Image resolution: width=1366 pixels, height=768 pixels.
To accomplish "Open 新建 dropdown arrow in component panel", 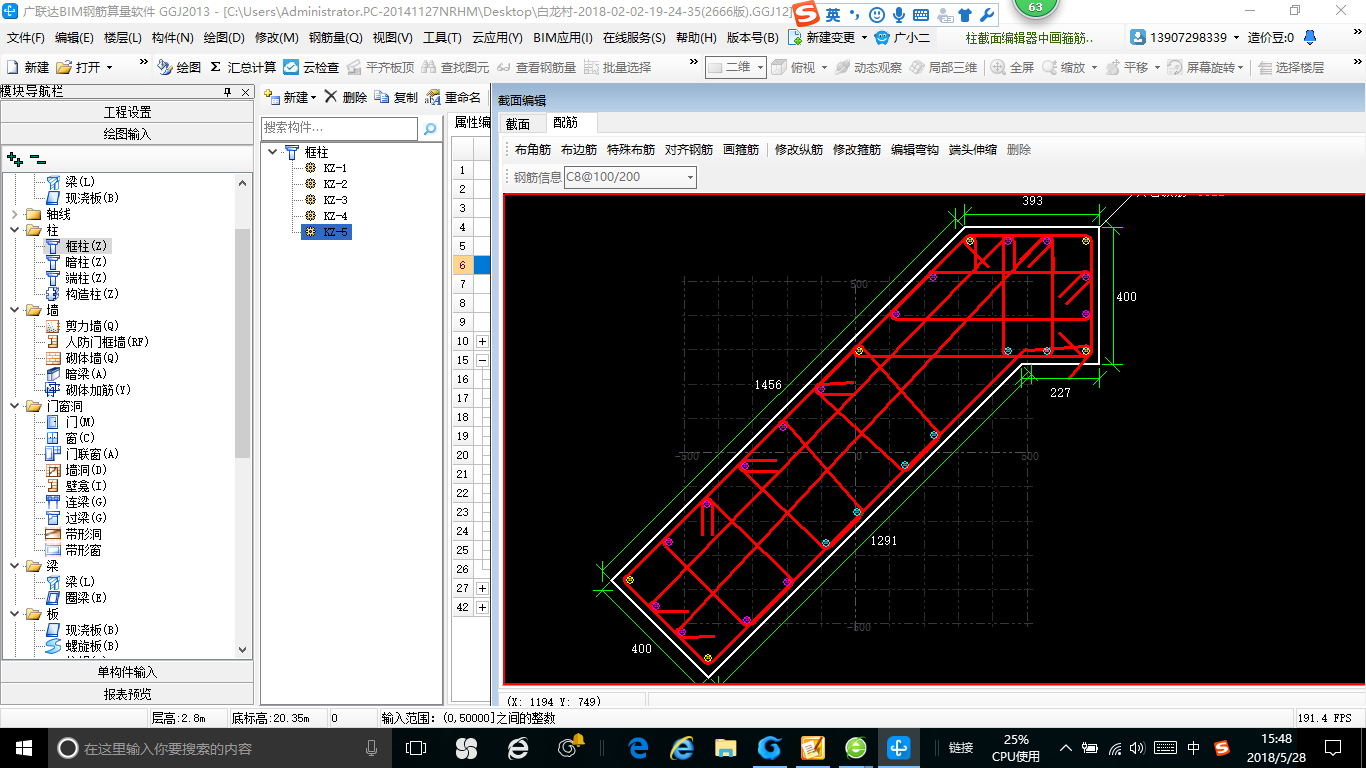I will point(313,98).
